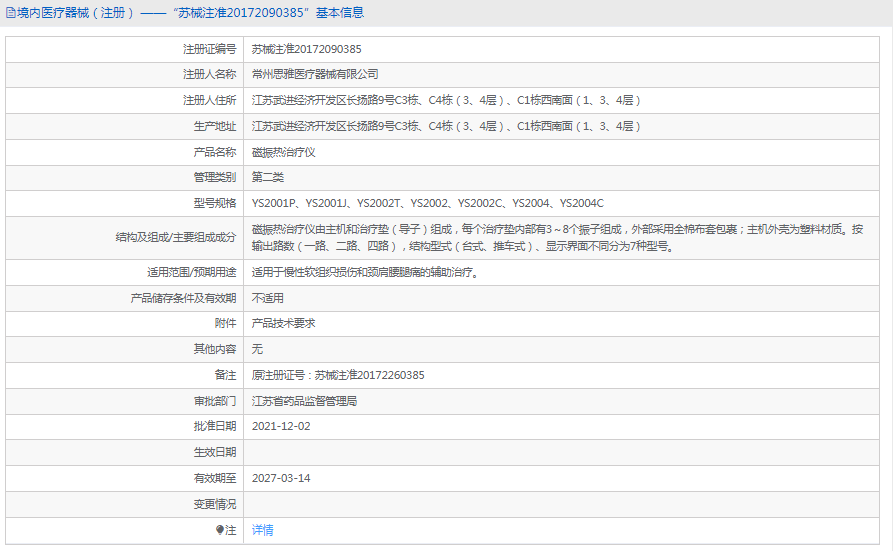Select the structure description paragraph
Image resolution: width=893 pixels, height=551 pixels.
558,238
